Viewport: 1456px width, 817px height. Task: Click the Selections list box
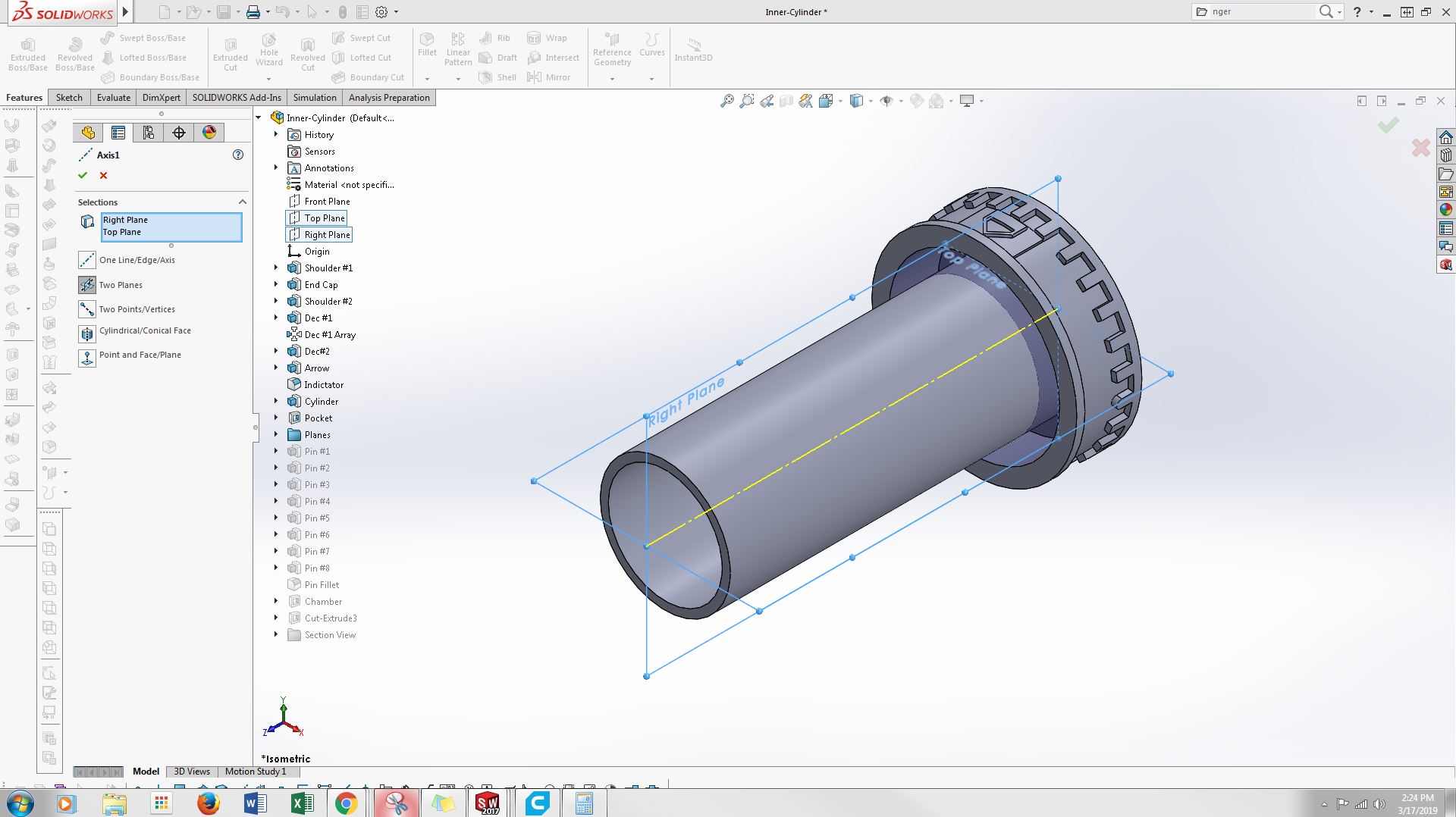point(172,227)
